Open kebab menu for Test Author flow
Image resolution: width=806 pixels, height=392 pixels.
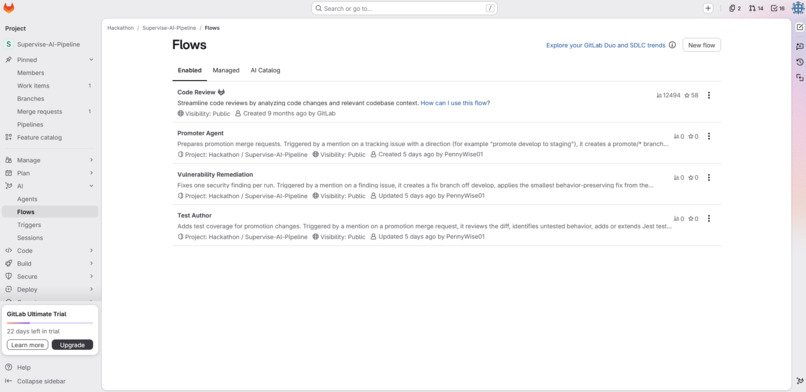[x=709, y=218]
